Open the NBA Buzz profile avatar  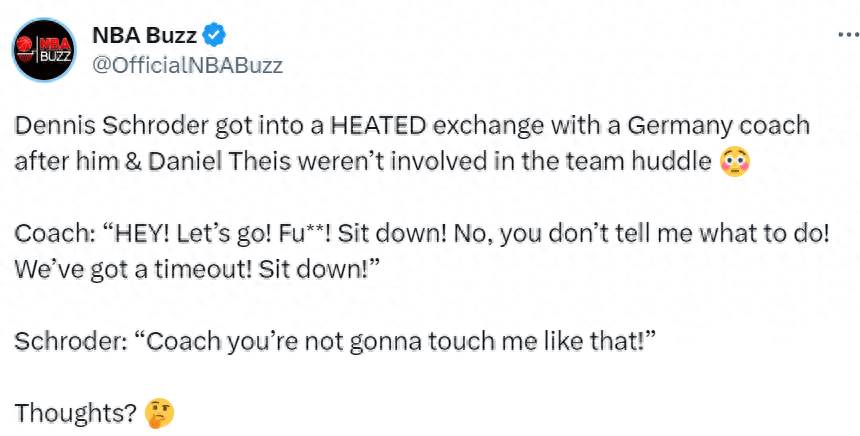pos(44,50)
